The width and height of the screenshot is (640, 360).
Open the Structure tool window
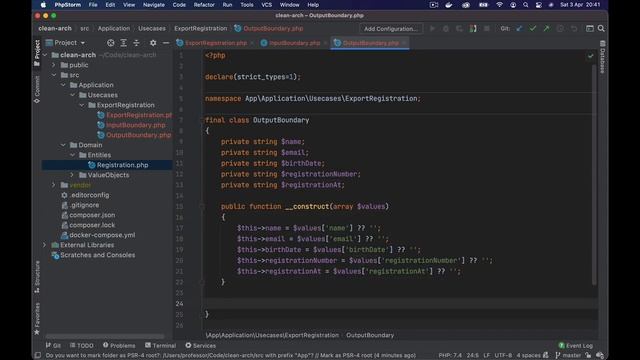pos(37,277)
